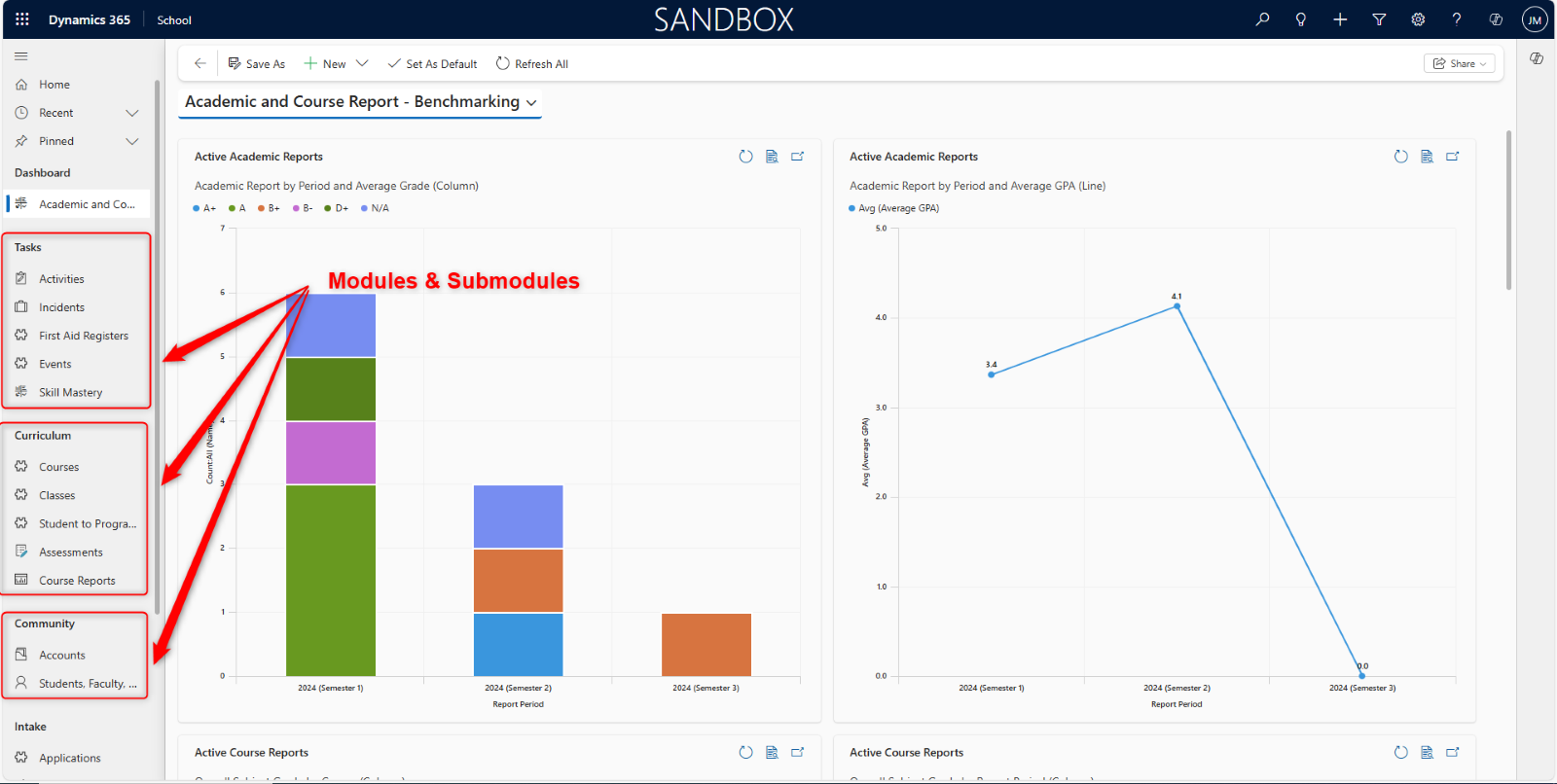Viewport: 1557px width, 784px height.
Task: Toggle the N/A legend series
Action: click(375, 208)
